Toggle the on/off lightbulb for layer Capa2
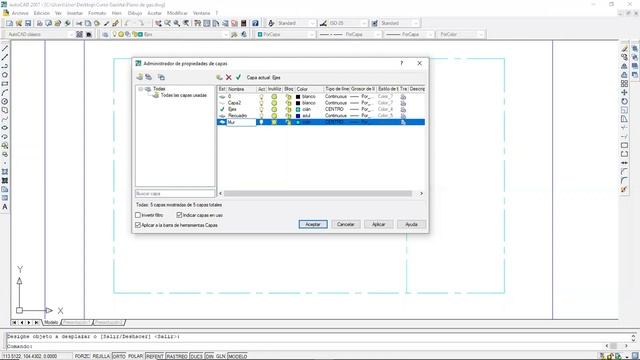This screenshot has height=360, width=640. [261, 103]
